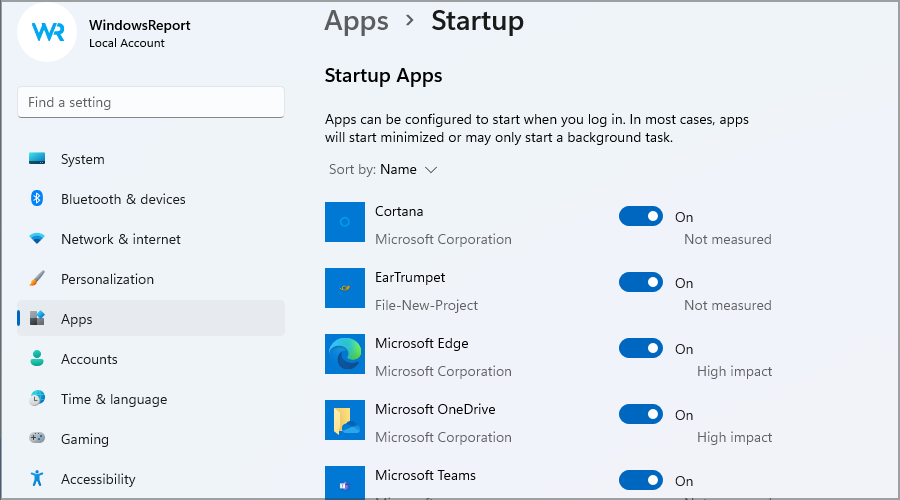Click the Microsoft OneDrive app icon
Screen dimensions: 900x500
pos(345,420)
